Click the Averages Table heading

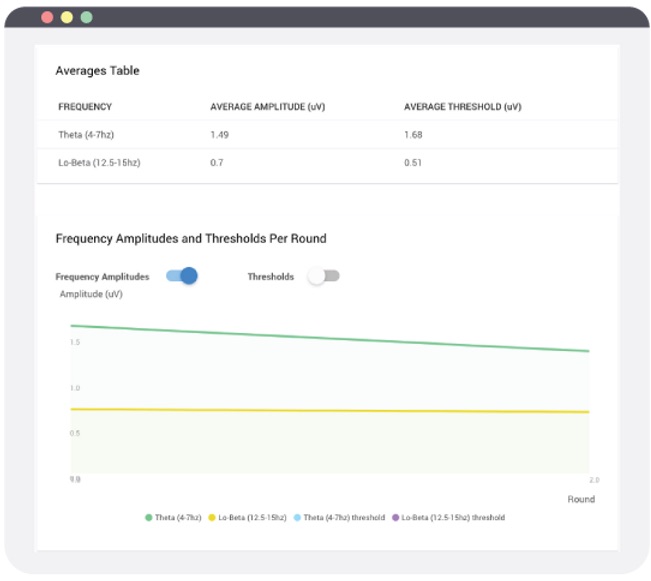[97, 71]
